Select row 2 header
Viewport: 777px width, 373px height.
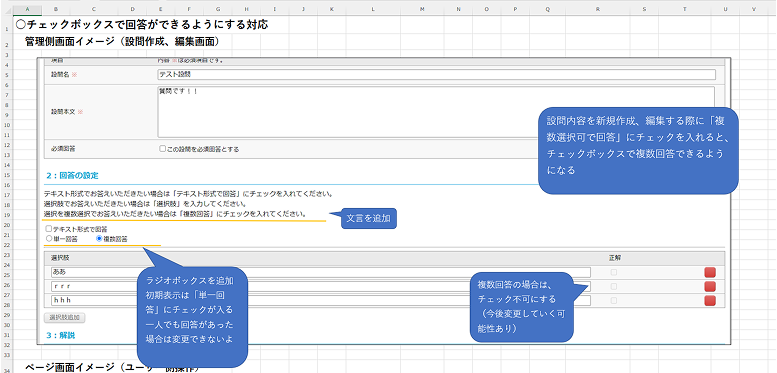[6, 42]
